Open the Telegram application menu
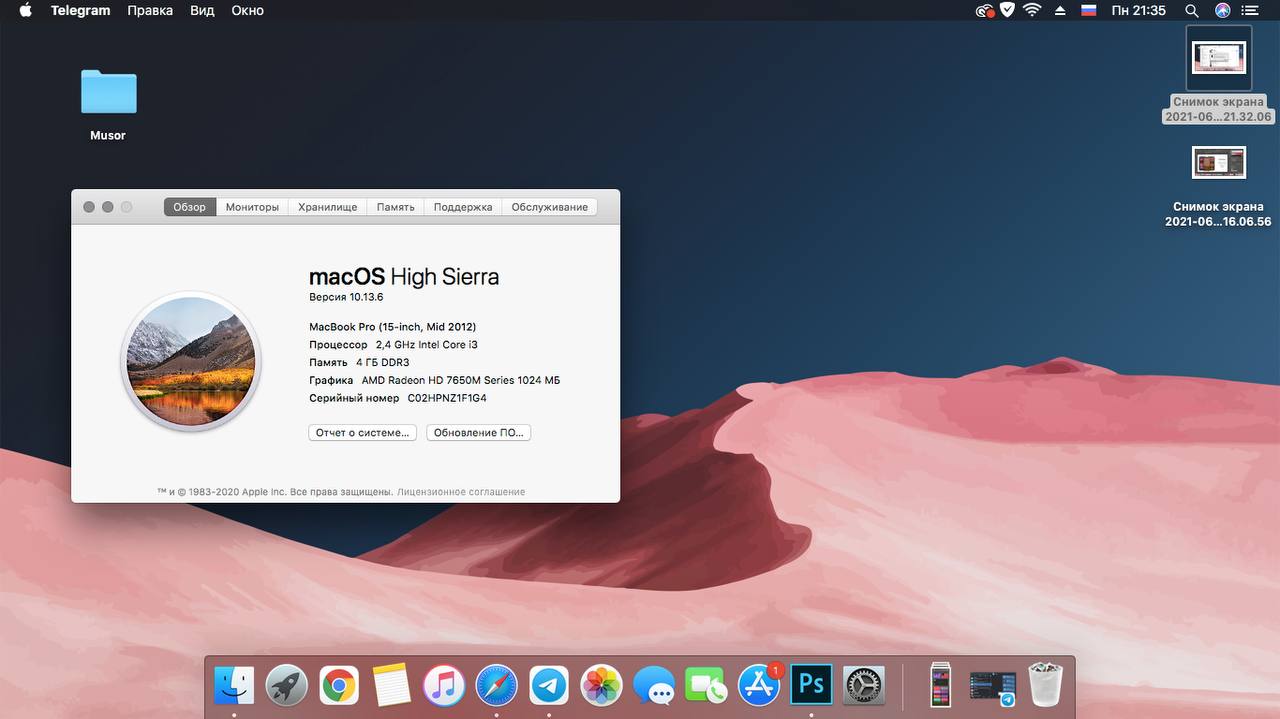Image resolution: width=1280 pixels, height=719 pixels. tap(80, 10)
